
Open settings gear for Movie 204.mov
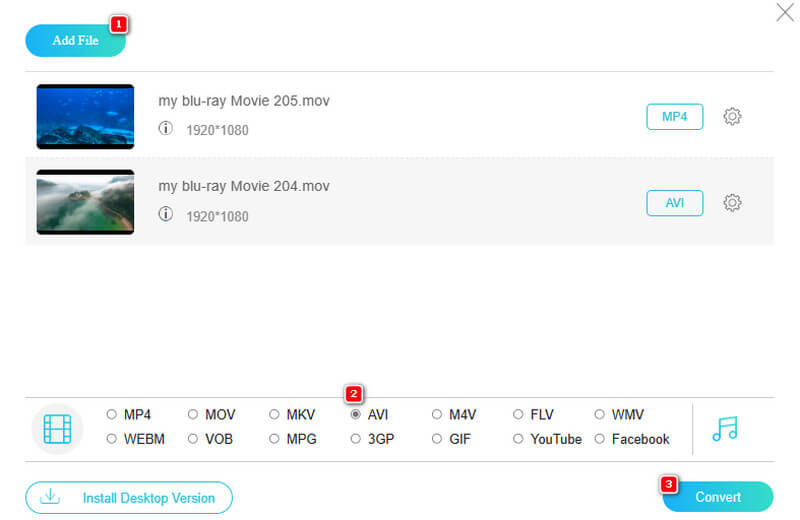point(732,203)
